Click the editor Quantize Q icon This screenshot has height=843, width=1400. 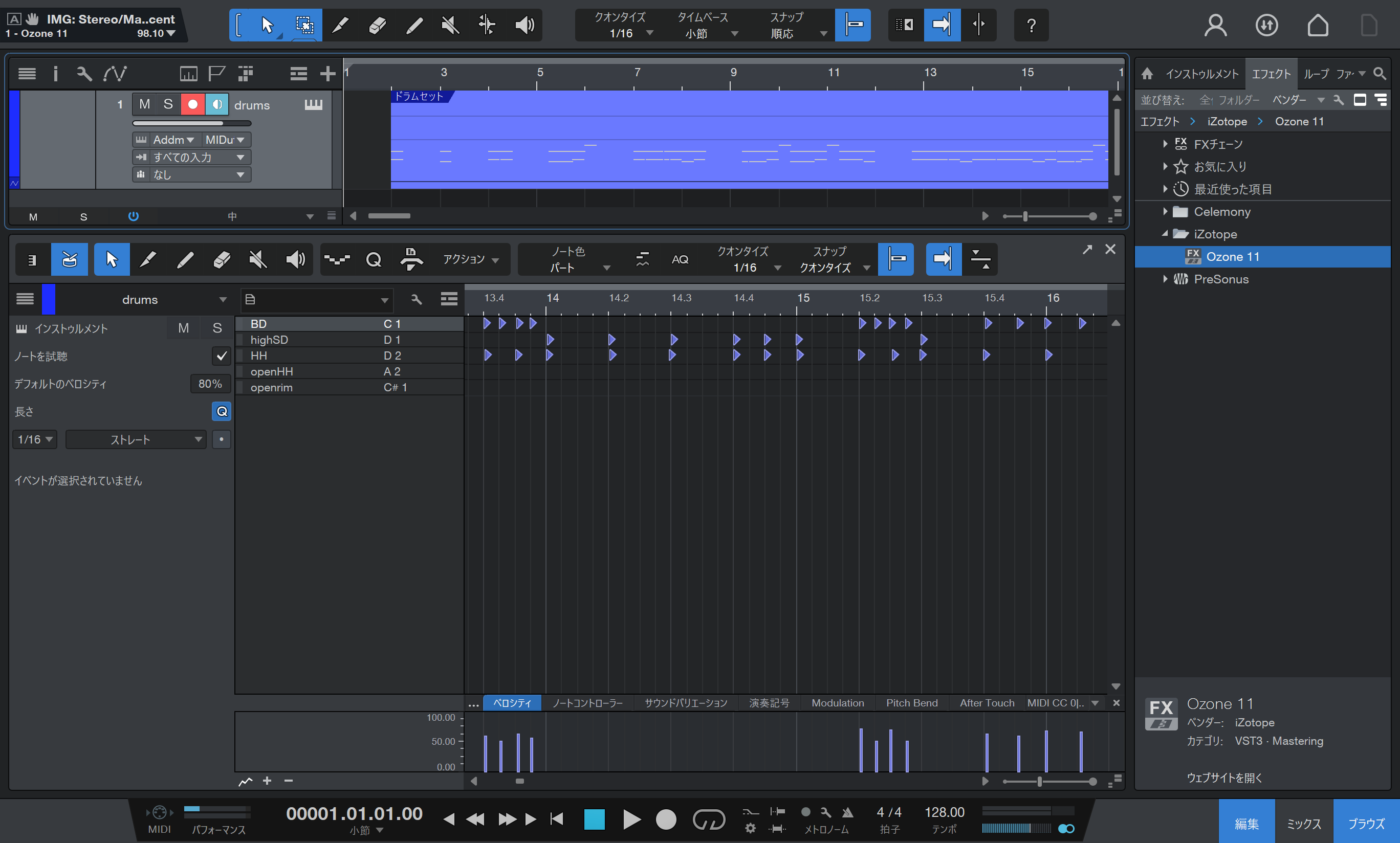click(x=374, y=260)
